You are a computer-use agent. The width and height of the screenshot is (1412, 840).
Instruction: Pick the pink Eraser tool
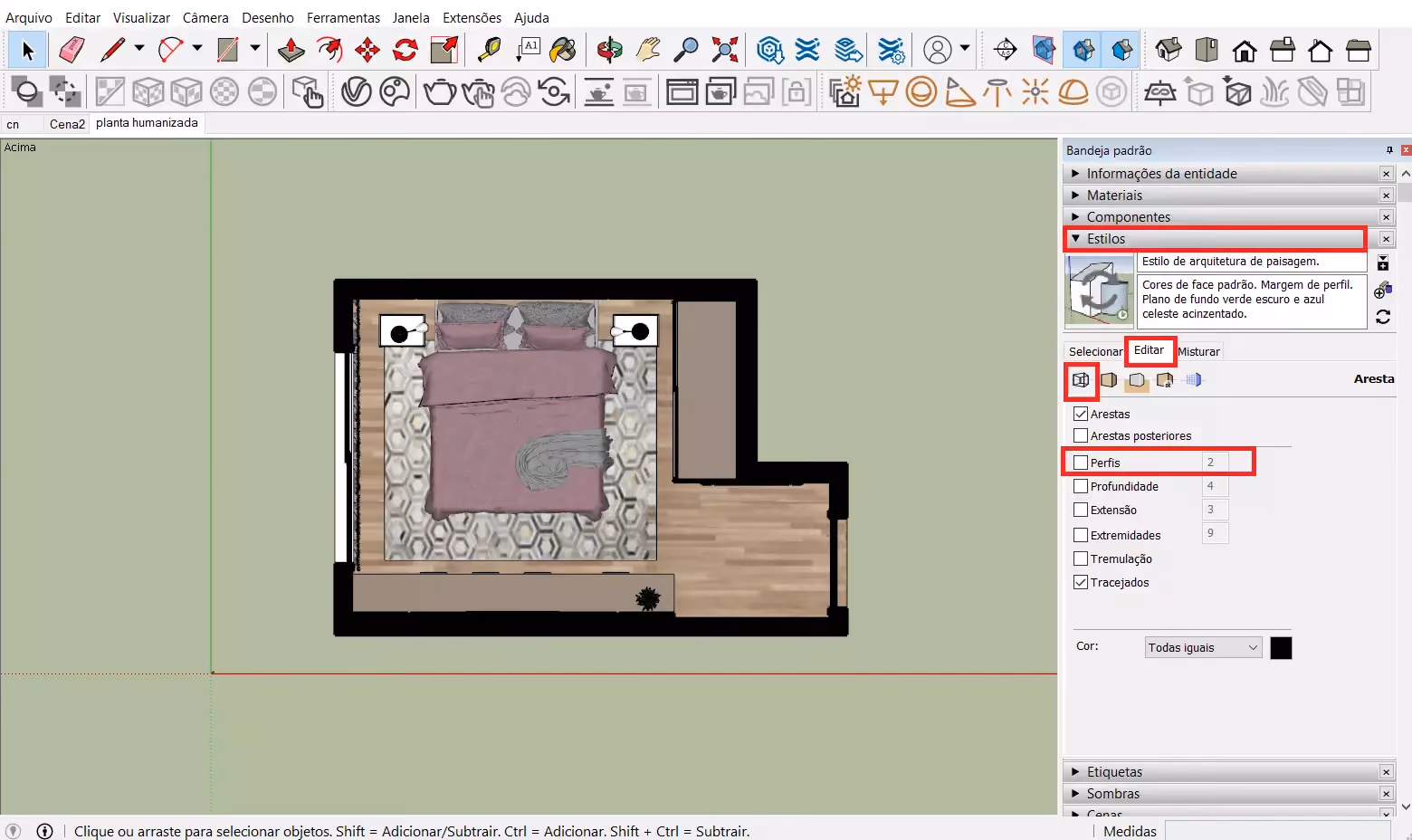coord(72,50)
